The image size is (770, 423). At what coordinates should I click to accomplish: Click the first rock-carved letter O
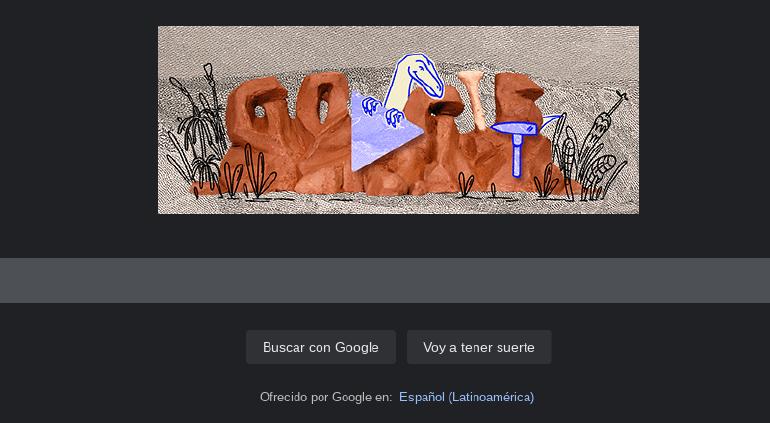click(x=322, y=106)
